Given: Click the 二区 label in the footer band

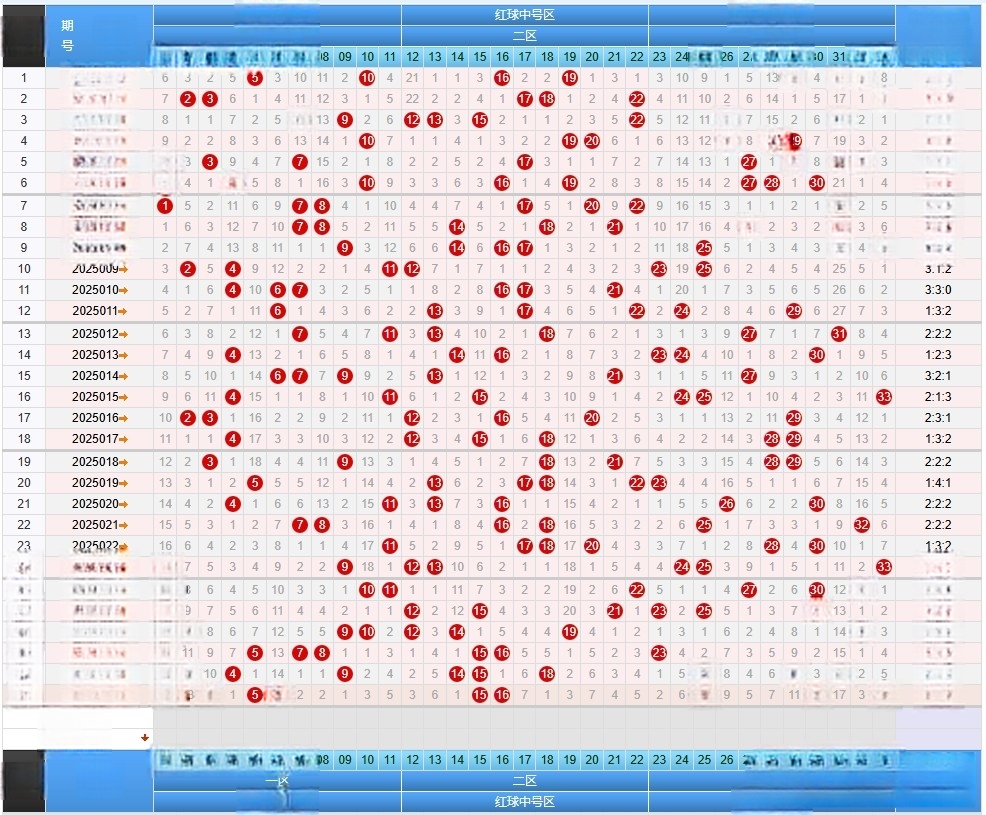Looking at the screenshot, I should tap(524, 781).
